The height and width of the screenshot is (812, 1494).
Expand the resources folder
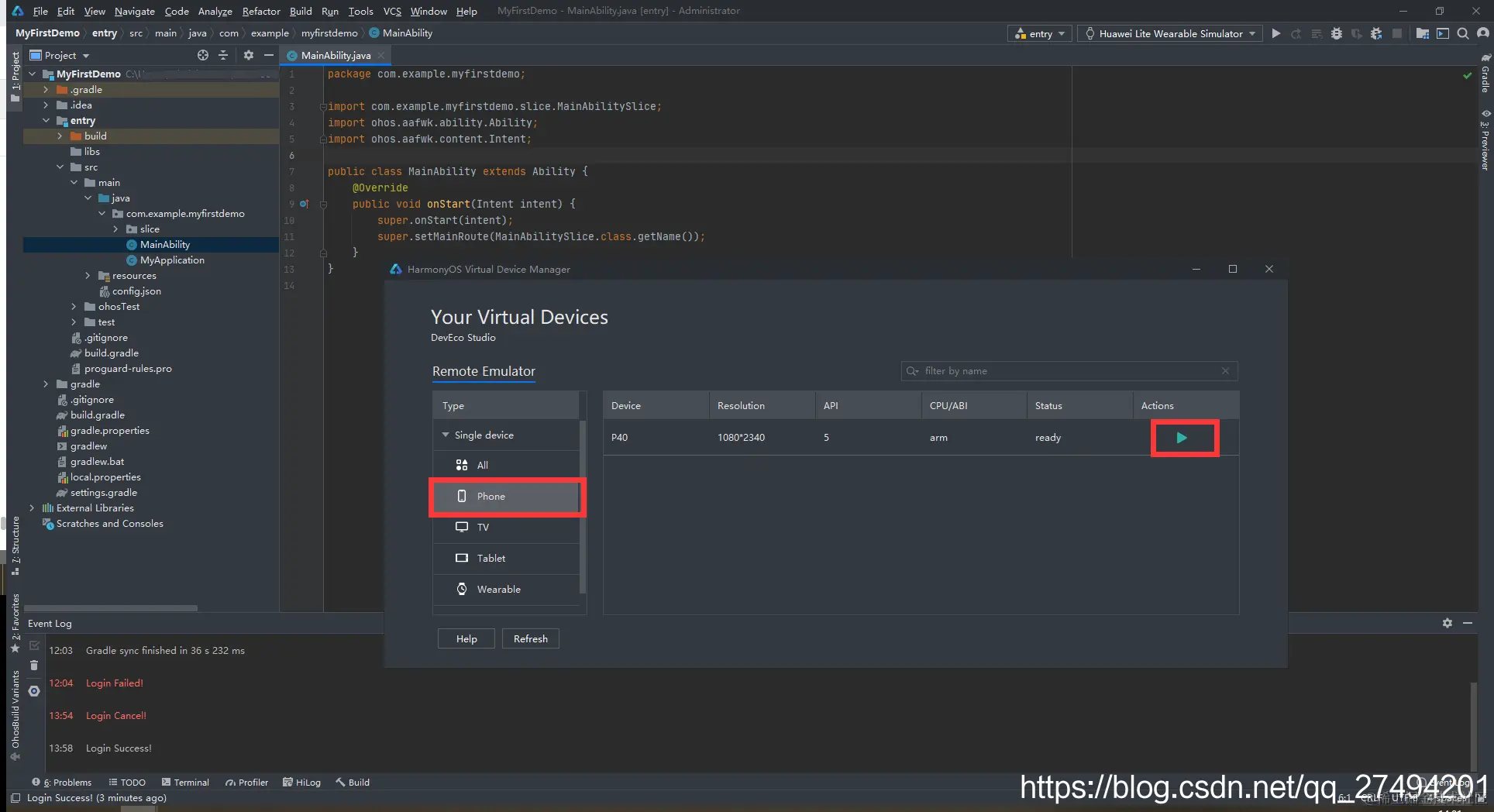click(88, 276)
